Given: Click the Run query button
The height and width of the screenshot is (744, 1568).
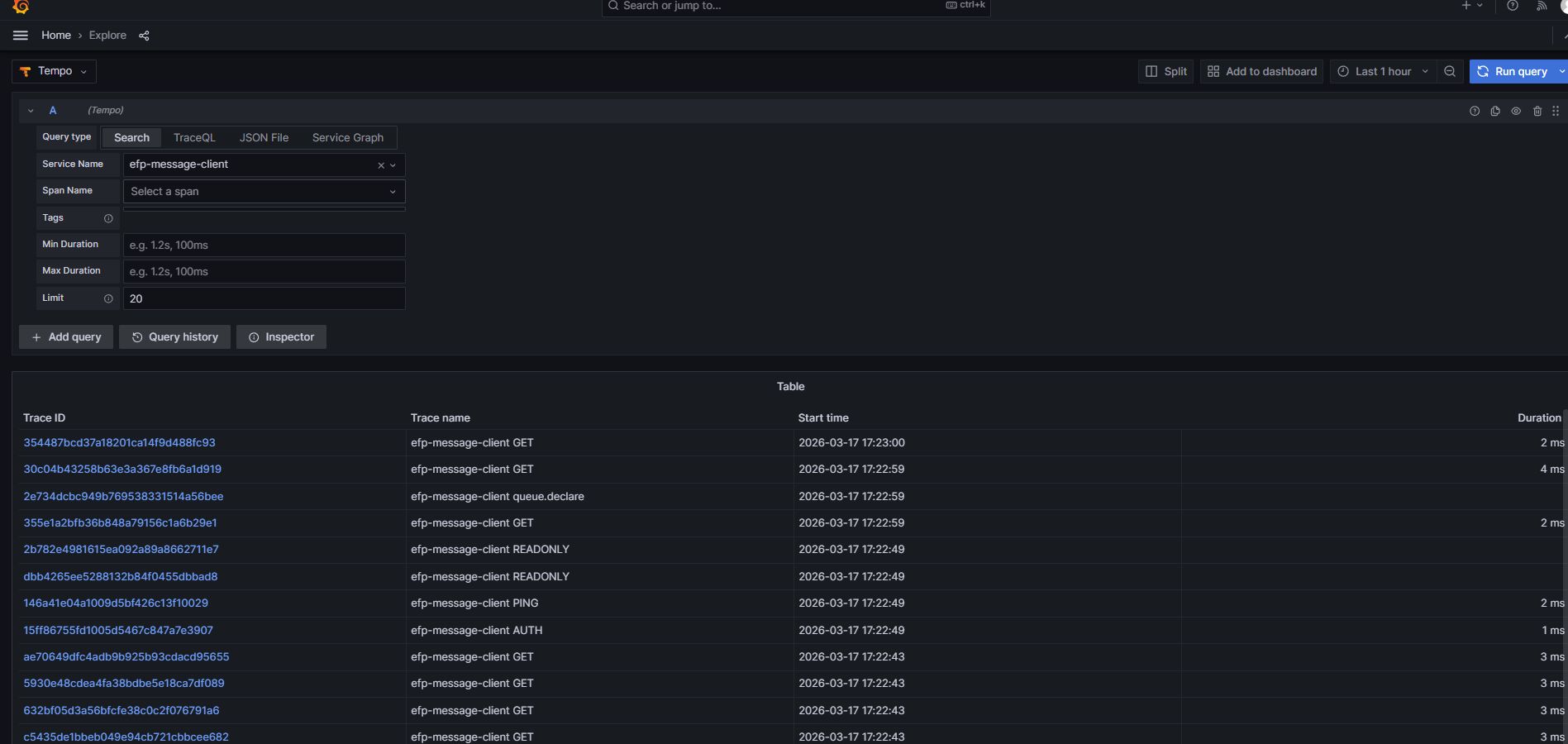Looking at the screenshot, I should click(1513, 72).
